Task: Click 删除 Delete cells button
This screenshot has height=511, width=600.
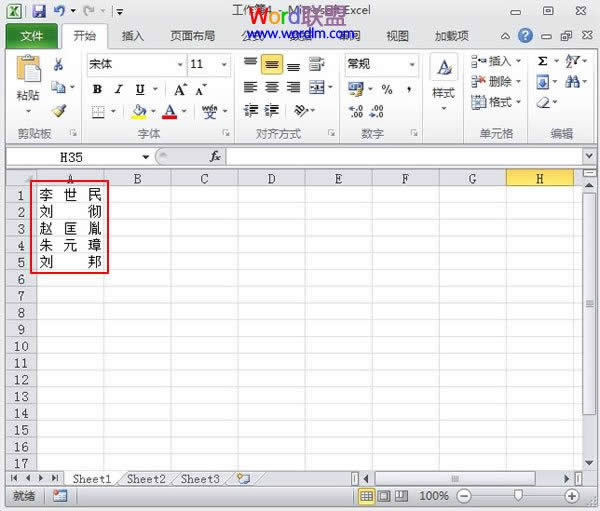Action: click(496, 81)
